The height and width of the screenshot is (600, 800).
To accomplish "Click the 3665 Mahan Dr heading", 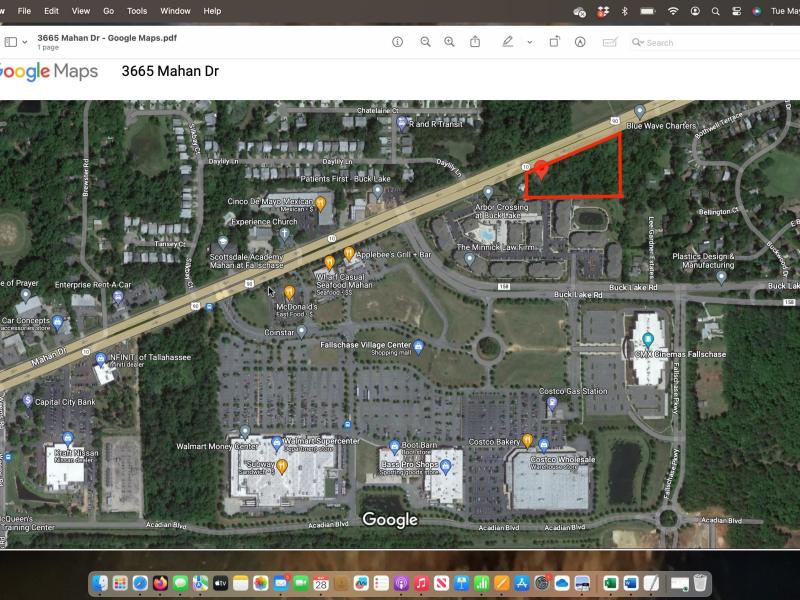I will tap(170, 71).
